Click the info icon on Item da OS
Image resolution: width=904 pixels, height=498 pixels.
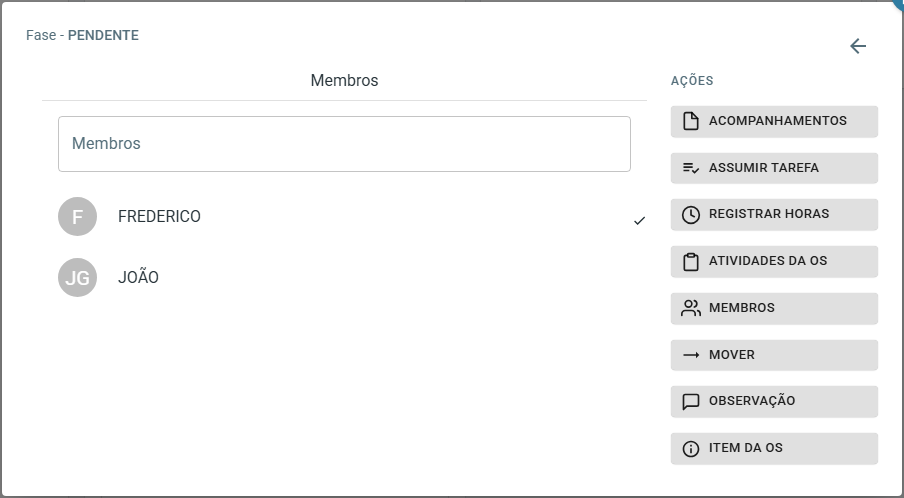click(x=691, y=448)
